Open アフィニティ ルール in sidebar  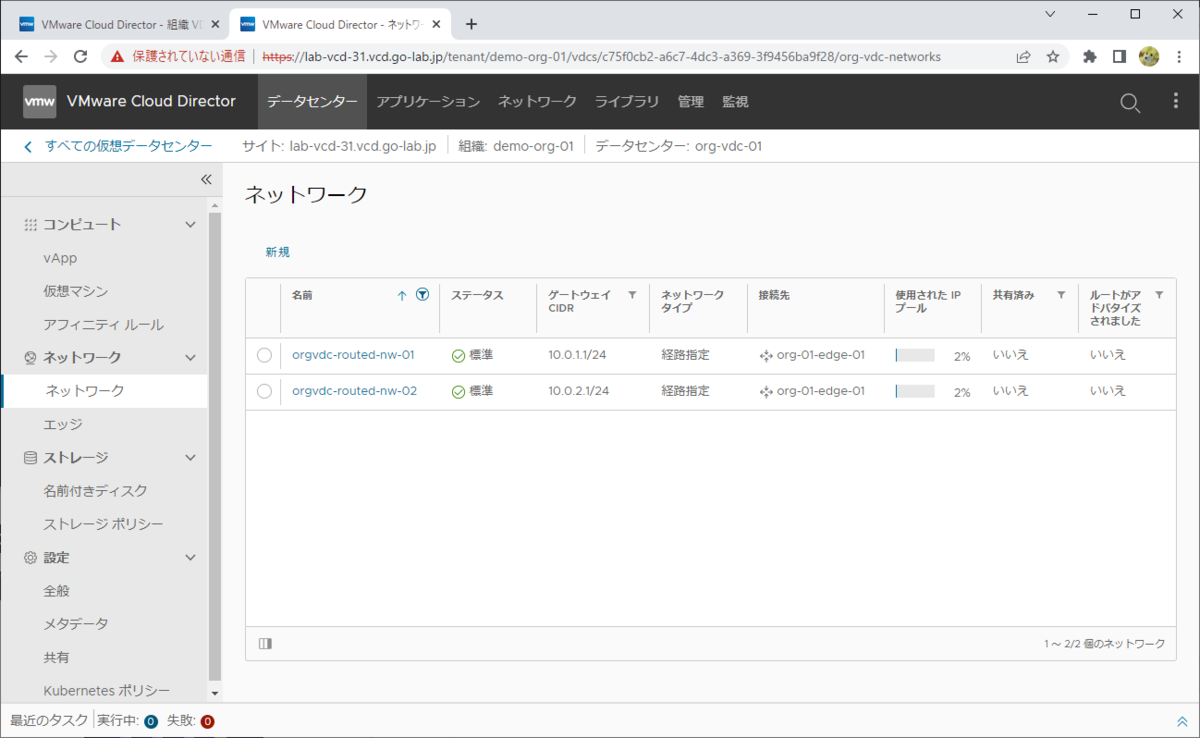[x=103, y=324]
